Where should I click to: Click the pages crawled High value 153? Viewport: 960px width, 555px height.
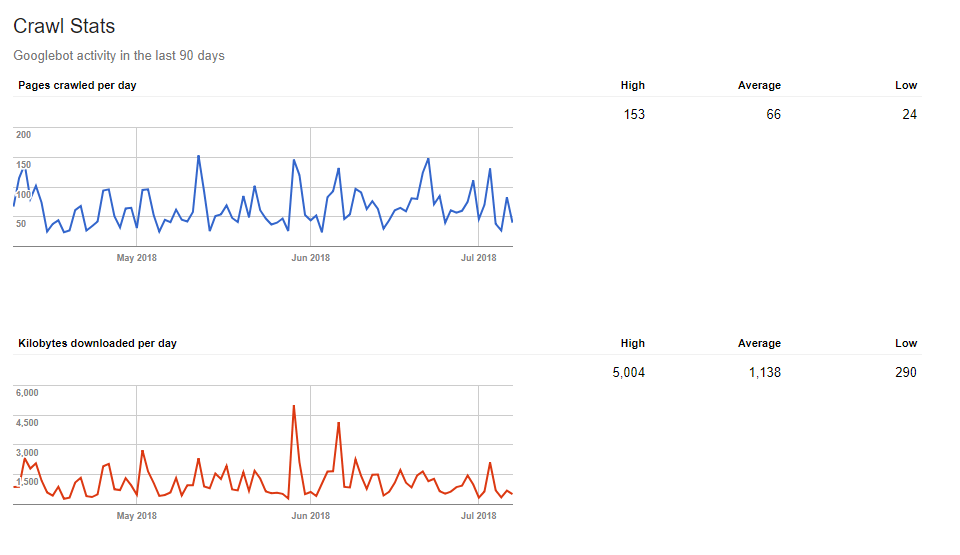(633, 114)
